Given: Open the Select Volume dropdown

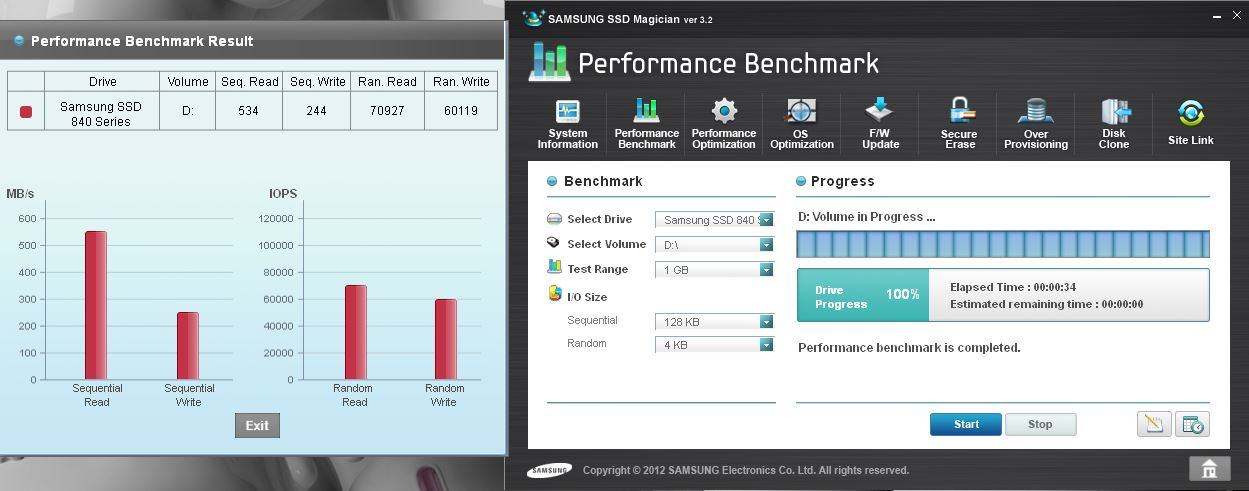Looking at the screenshot, I should pos(715,245).
